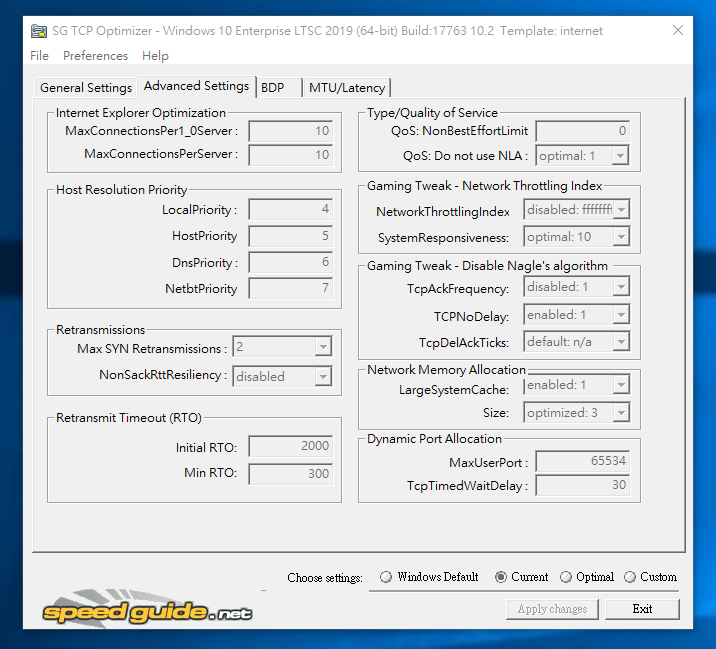Click the SG TCP Optimizer title bar icon
Viewport: 716px width, 649px height.
39,31
